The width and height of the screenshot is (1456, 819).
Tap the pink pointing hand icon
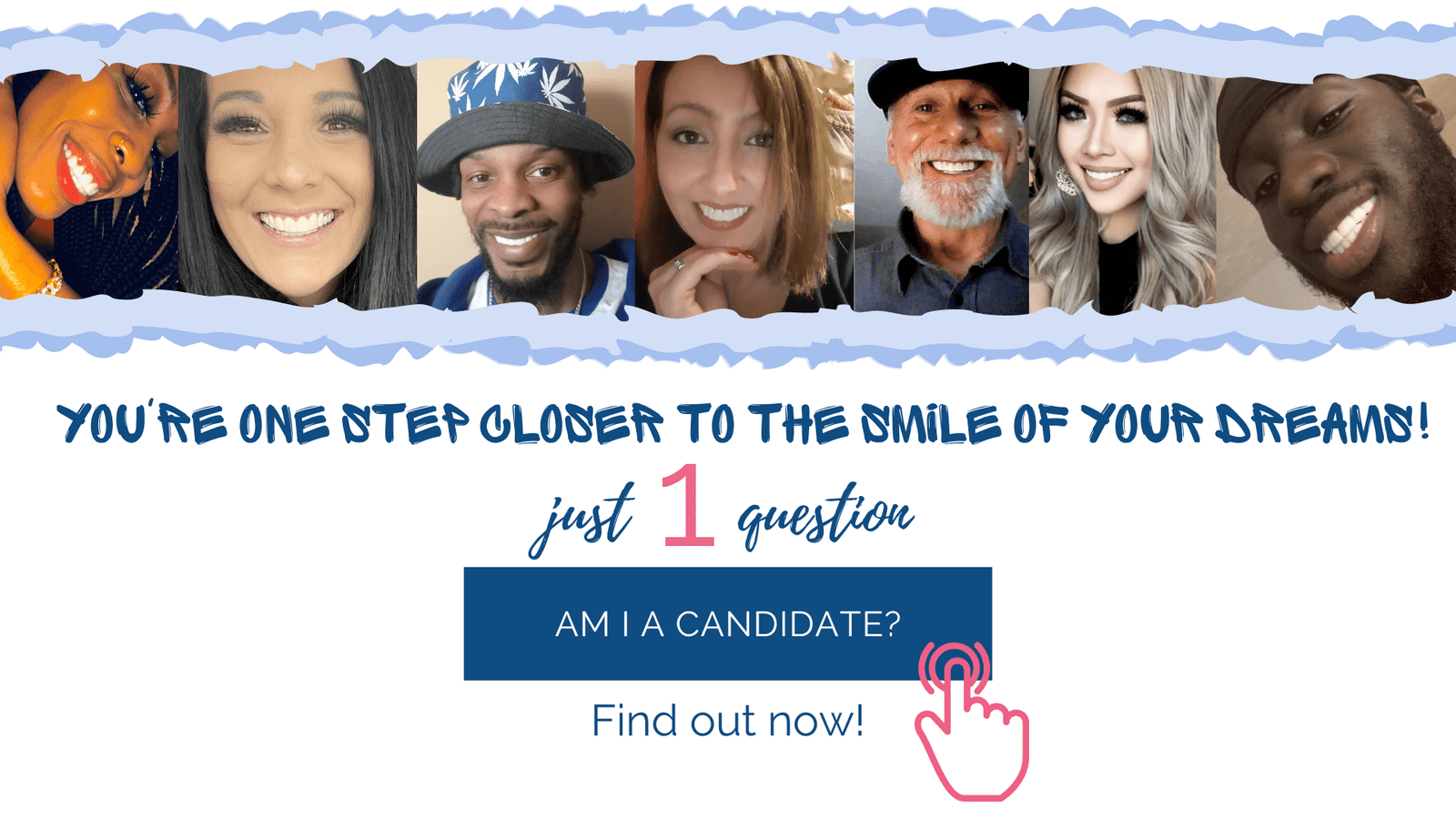pyautogui.click(x=972, y=720)
